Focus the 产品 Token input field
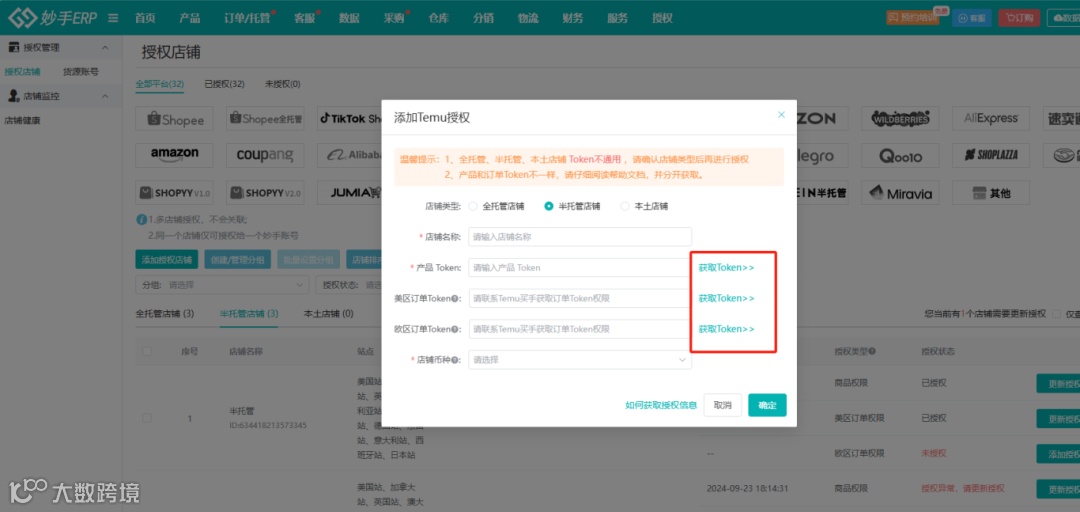The width and height of the screenshot is (1080, 512). click(x=580, y=267)
